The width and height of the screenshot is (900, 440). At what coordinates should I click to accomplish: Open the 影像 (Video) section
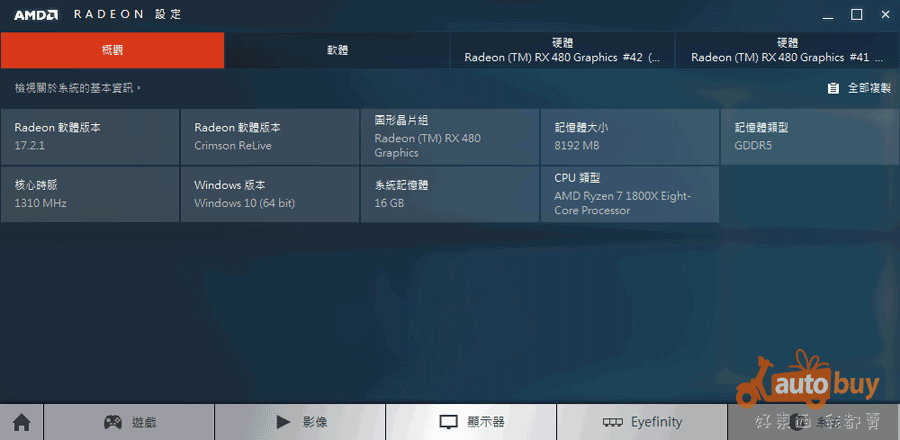(x=300, y=422)
